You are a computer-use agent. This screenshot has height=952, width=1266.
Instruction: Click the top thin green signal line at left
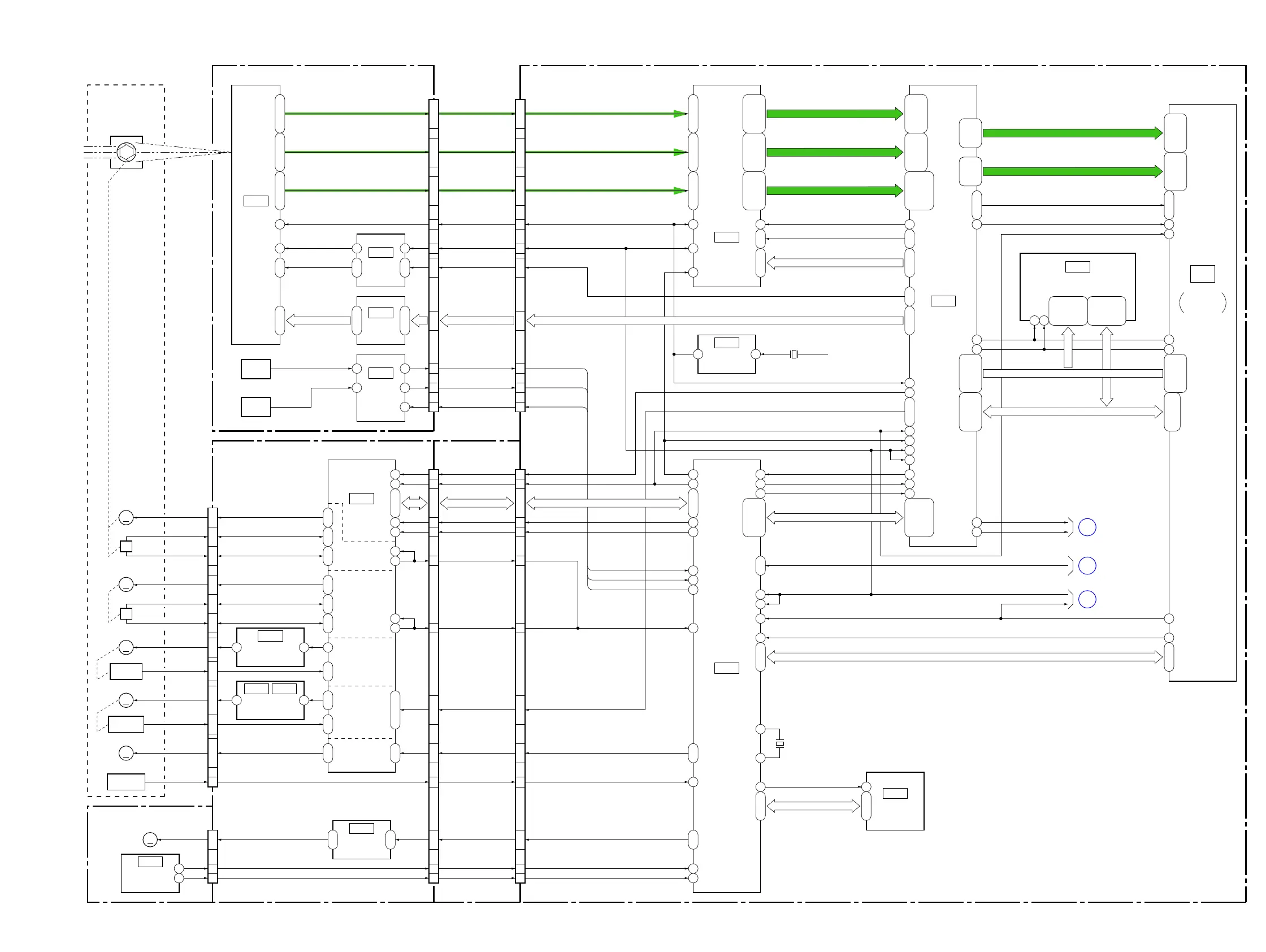tap(356, 114)
